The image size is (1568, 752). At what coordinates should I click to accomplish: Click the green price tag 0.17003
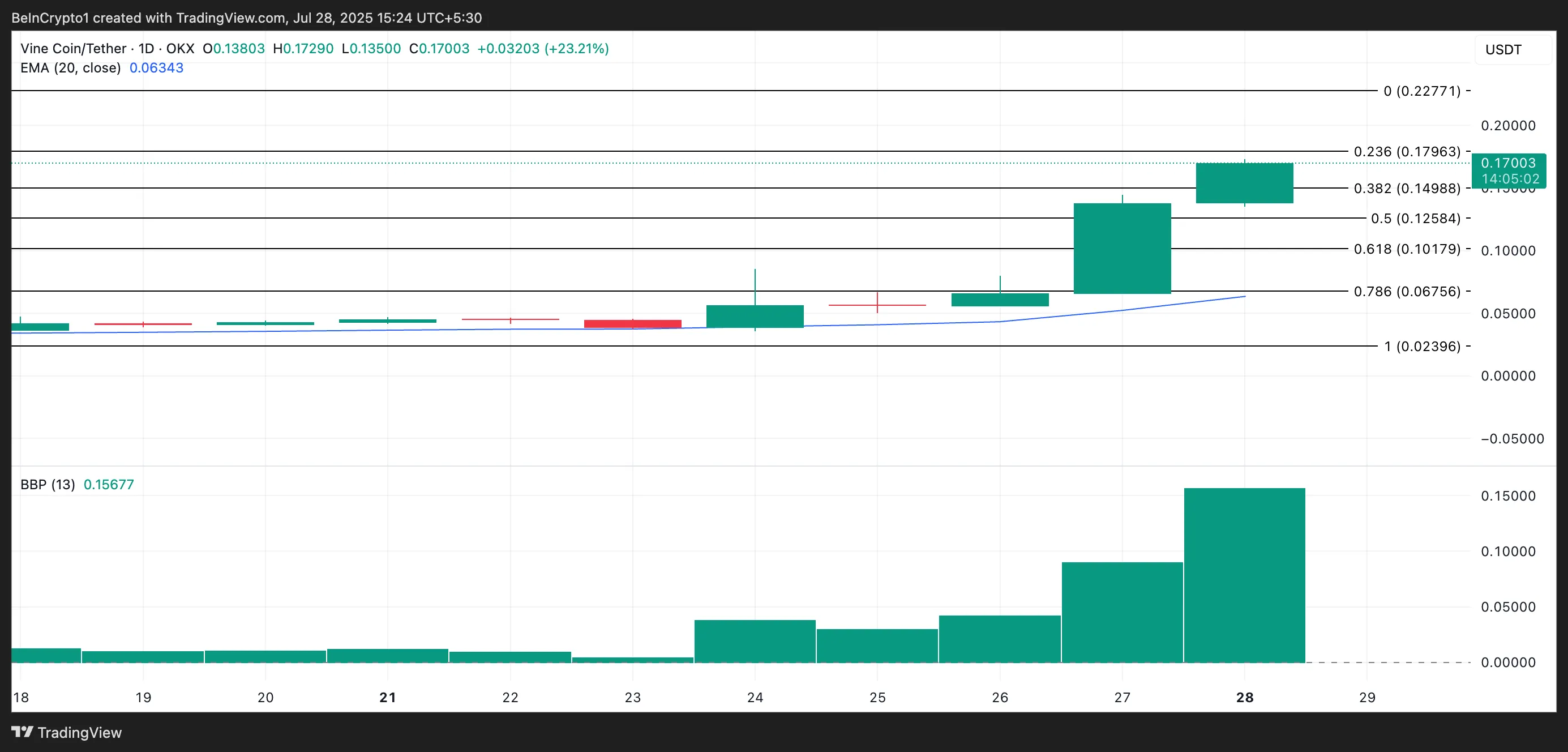tap(1510, 163)
